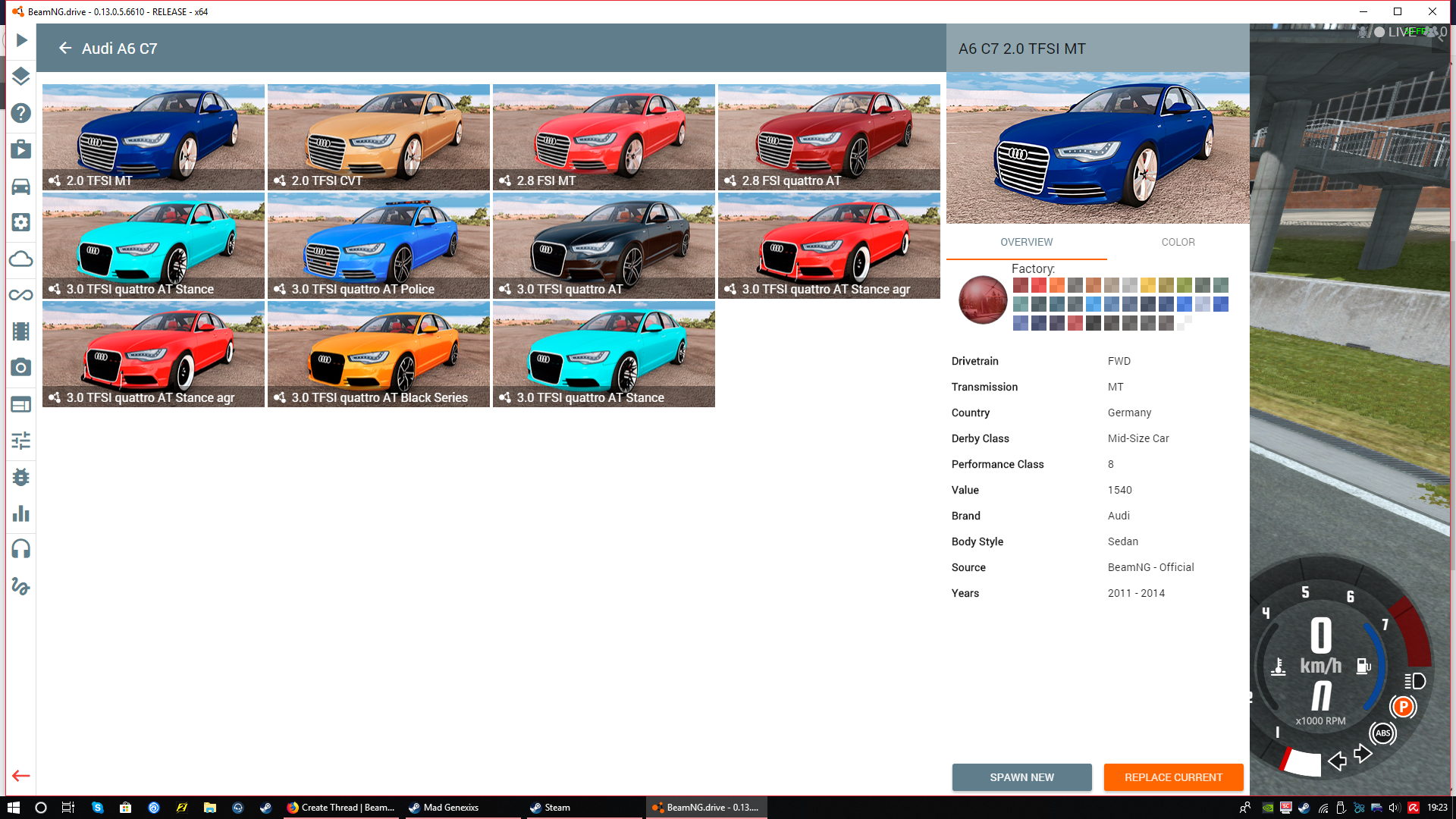The image size is (1456, 819).
Task: Pick the orange factory color swatch in first row
Action: pyautogui.click(x=1057, y=285)
